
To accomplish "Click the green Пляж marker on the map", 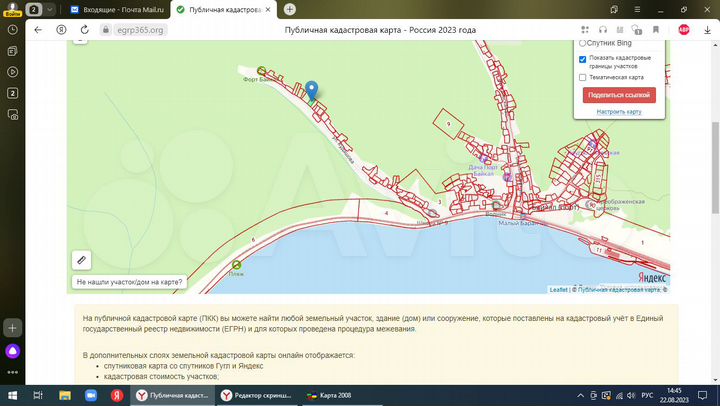I will click(x=236, y=265).
